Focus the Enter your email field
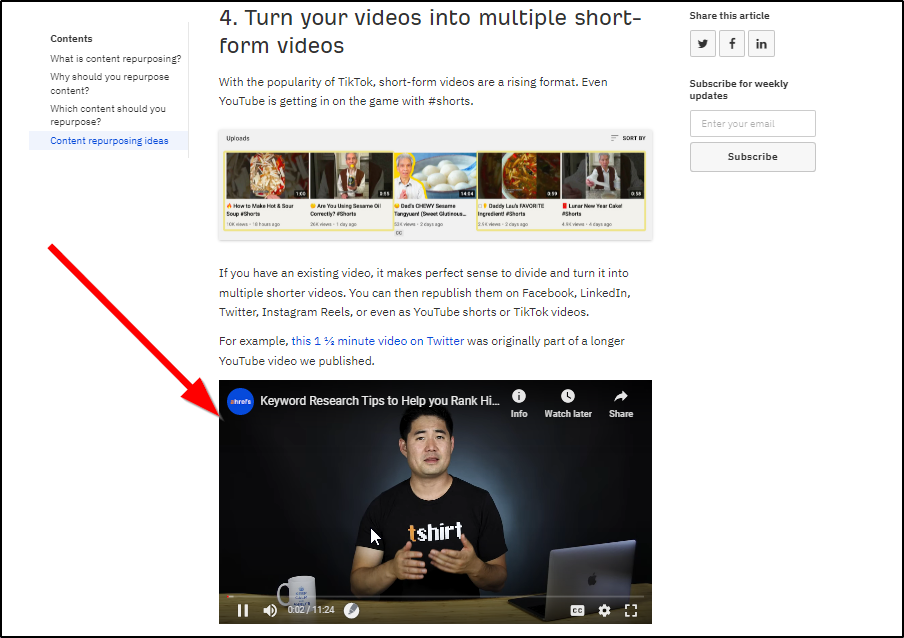Screen dimensions: 904x638 752,123
